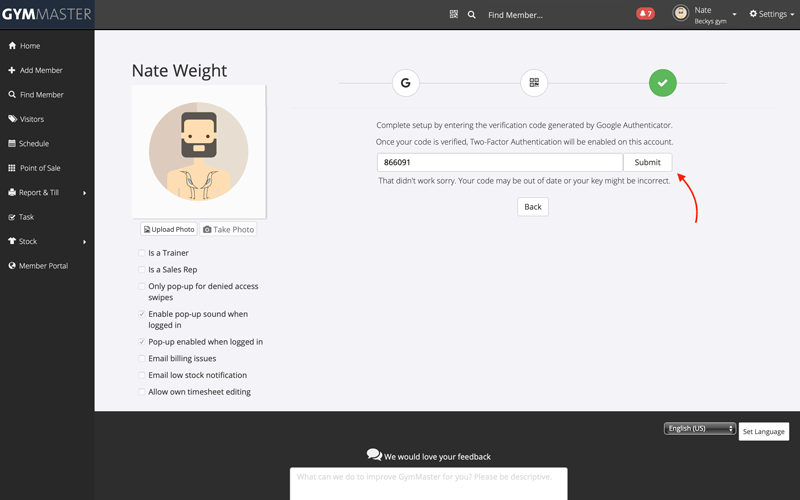Click the Nate user avatar icon
This screenshot has width=800, height=500.
coord(681,14)
